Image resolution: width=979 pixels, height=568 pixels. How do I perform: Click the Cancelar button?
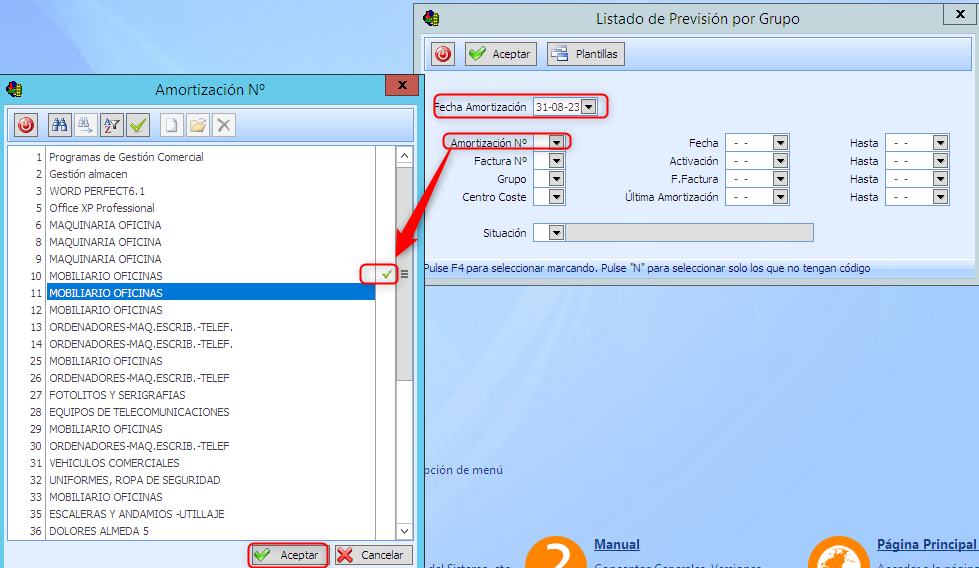372,555
